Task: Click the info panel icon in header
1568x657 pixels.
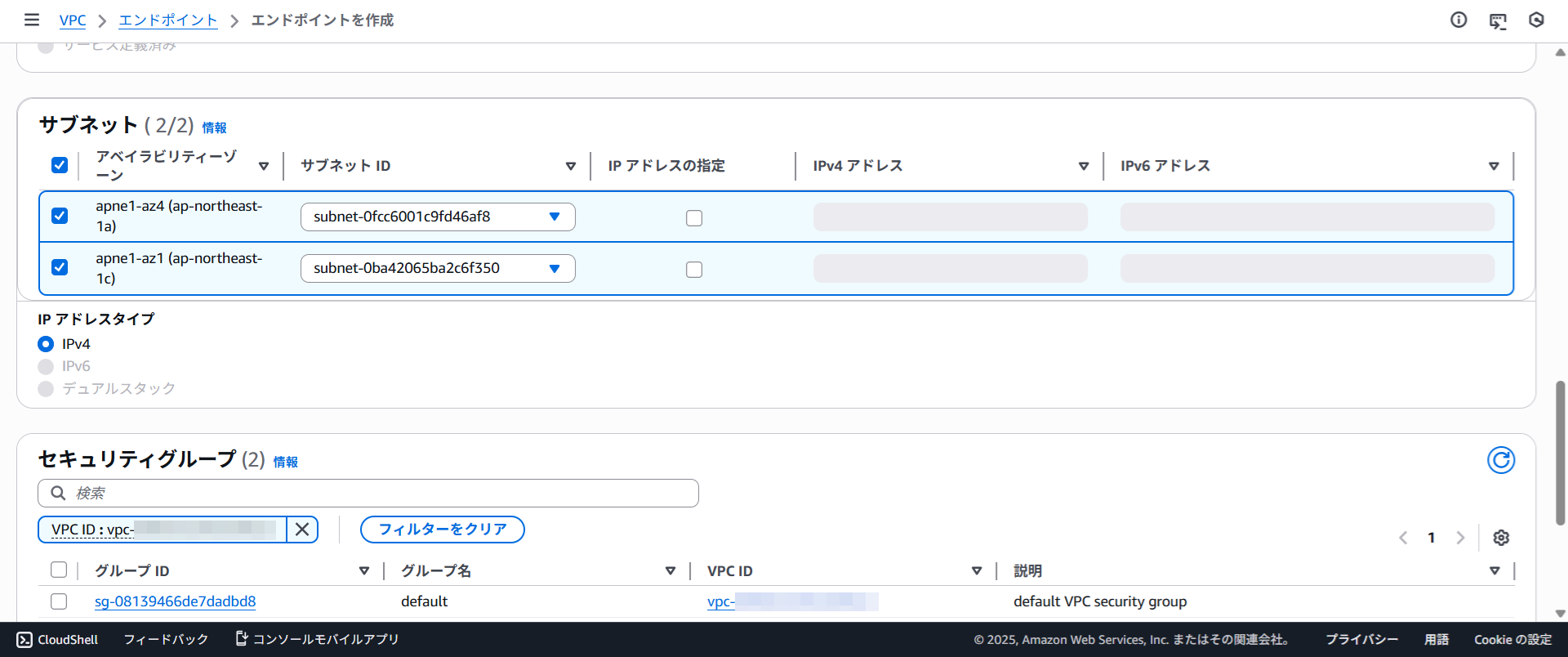Action: click(1459, 20)
